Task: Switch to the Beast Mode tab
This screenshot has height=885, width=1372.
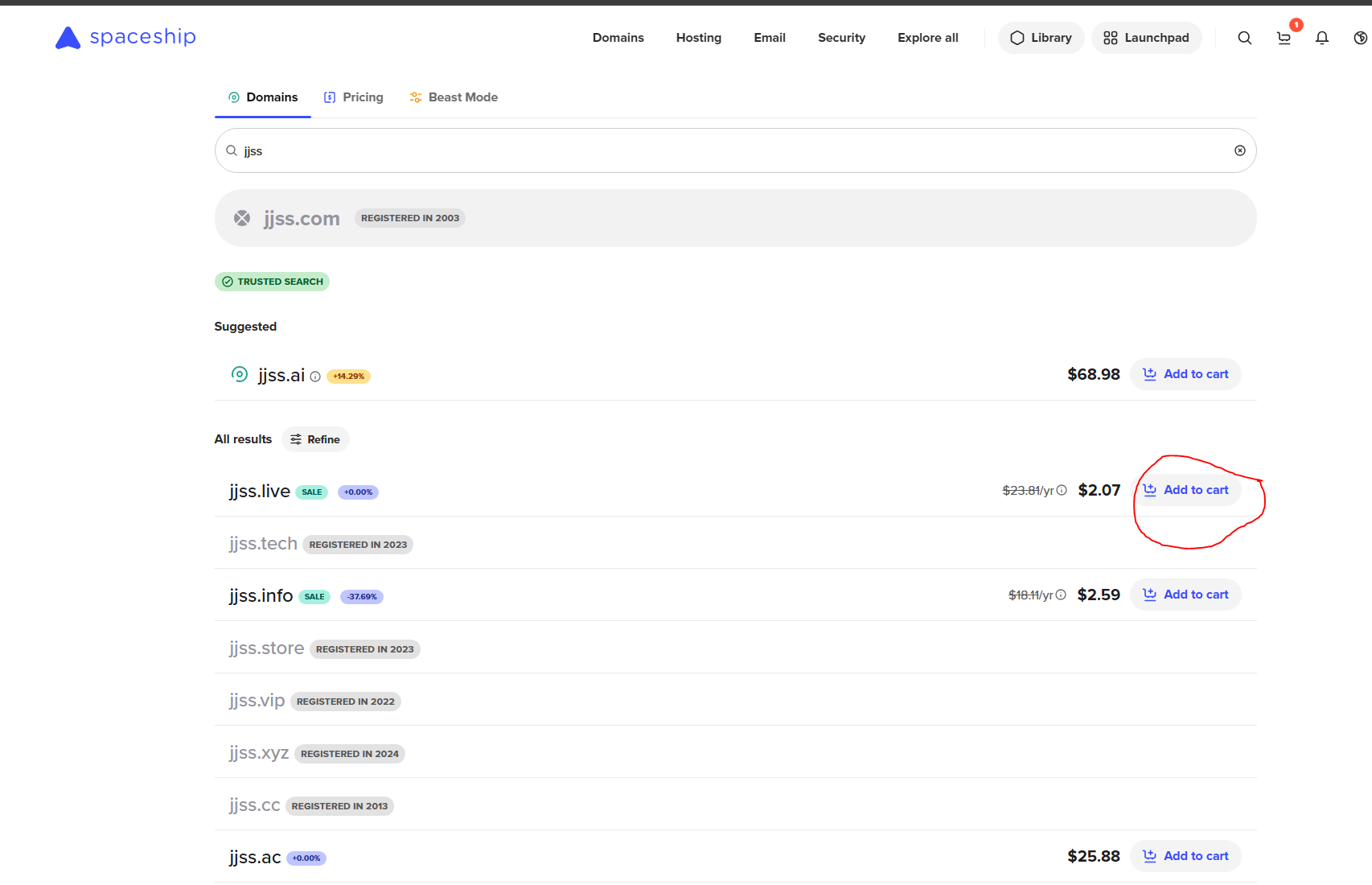Action: pyautogui.click(x=454, y=97)
